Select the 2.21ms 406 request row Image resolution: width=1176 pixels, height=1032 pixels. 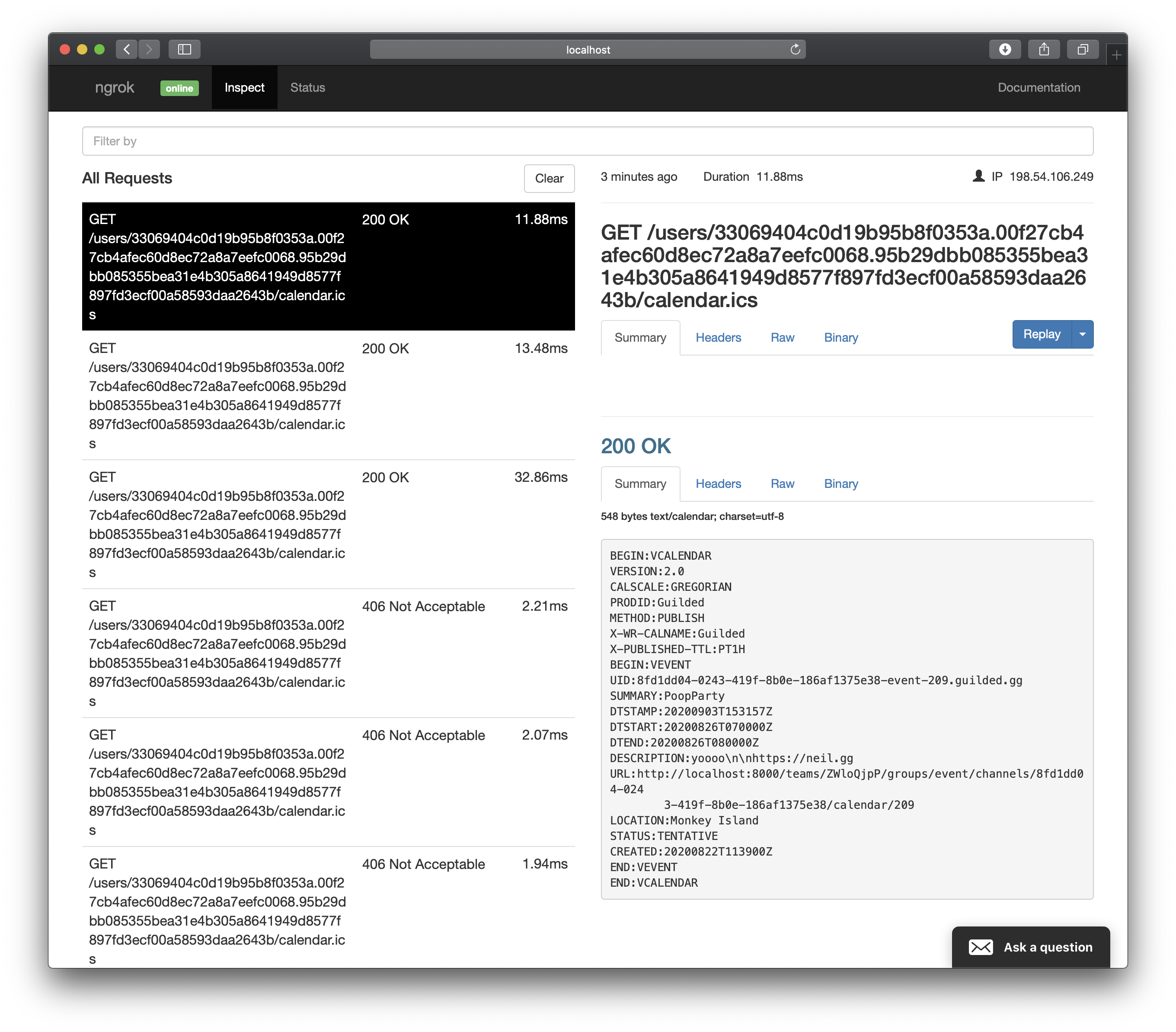(x=328, y=653)
